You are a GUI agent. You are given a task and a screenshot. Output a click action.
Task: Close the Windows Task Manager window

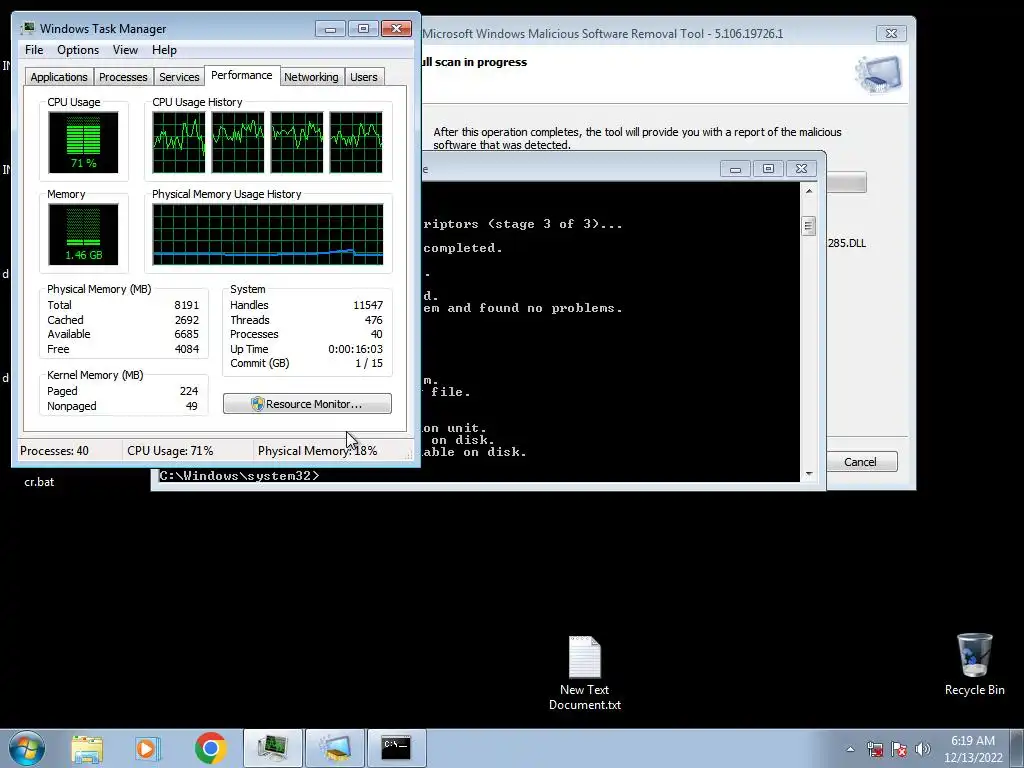click(x=396, y=29)
